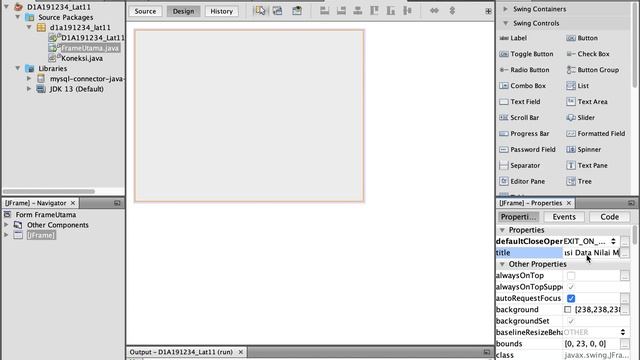Pick Button Group component from palette
The height and width of the screenshot is (360, 640).
[x=593, y=70]
